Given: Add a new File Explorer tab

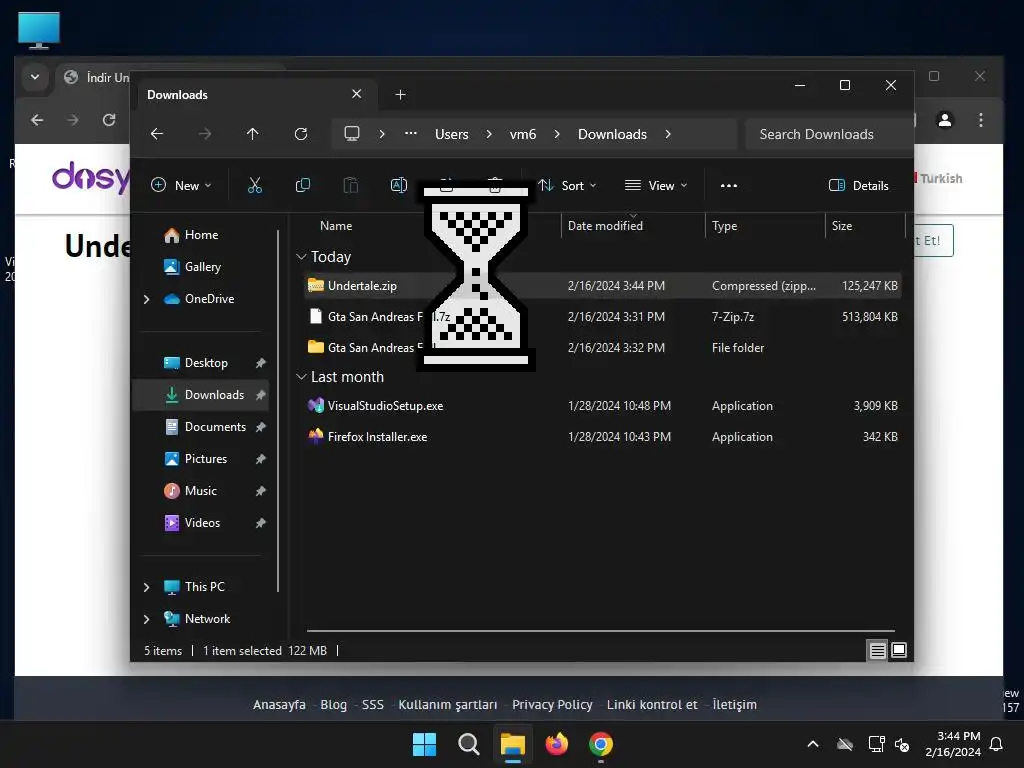Looking at the screenshot, I should pyautogui.click(x=400, y=95).
